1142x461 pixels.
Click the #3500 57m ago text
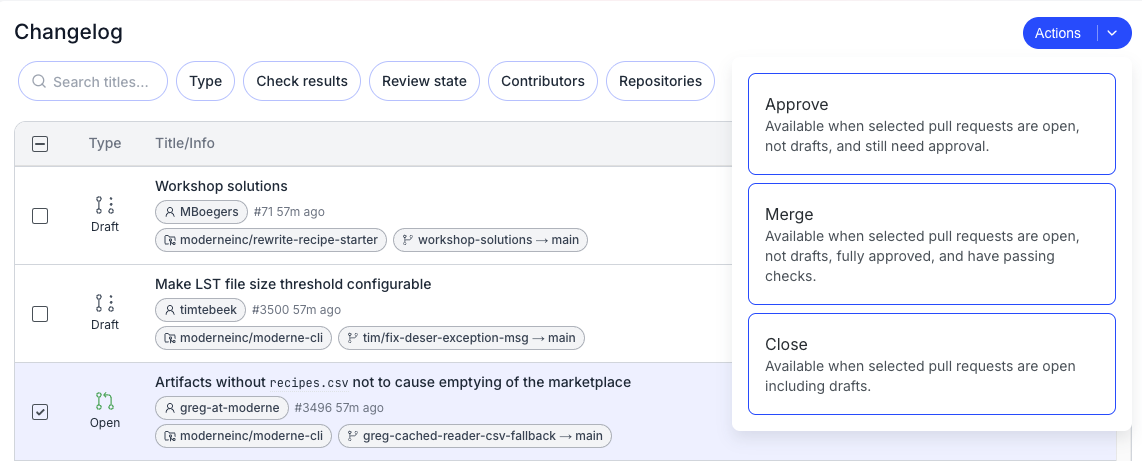[296, 310]
